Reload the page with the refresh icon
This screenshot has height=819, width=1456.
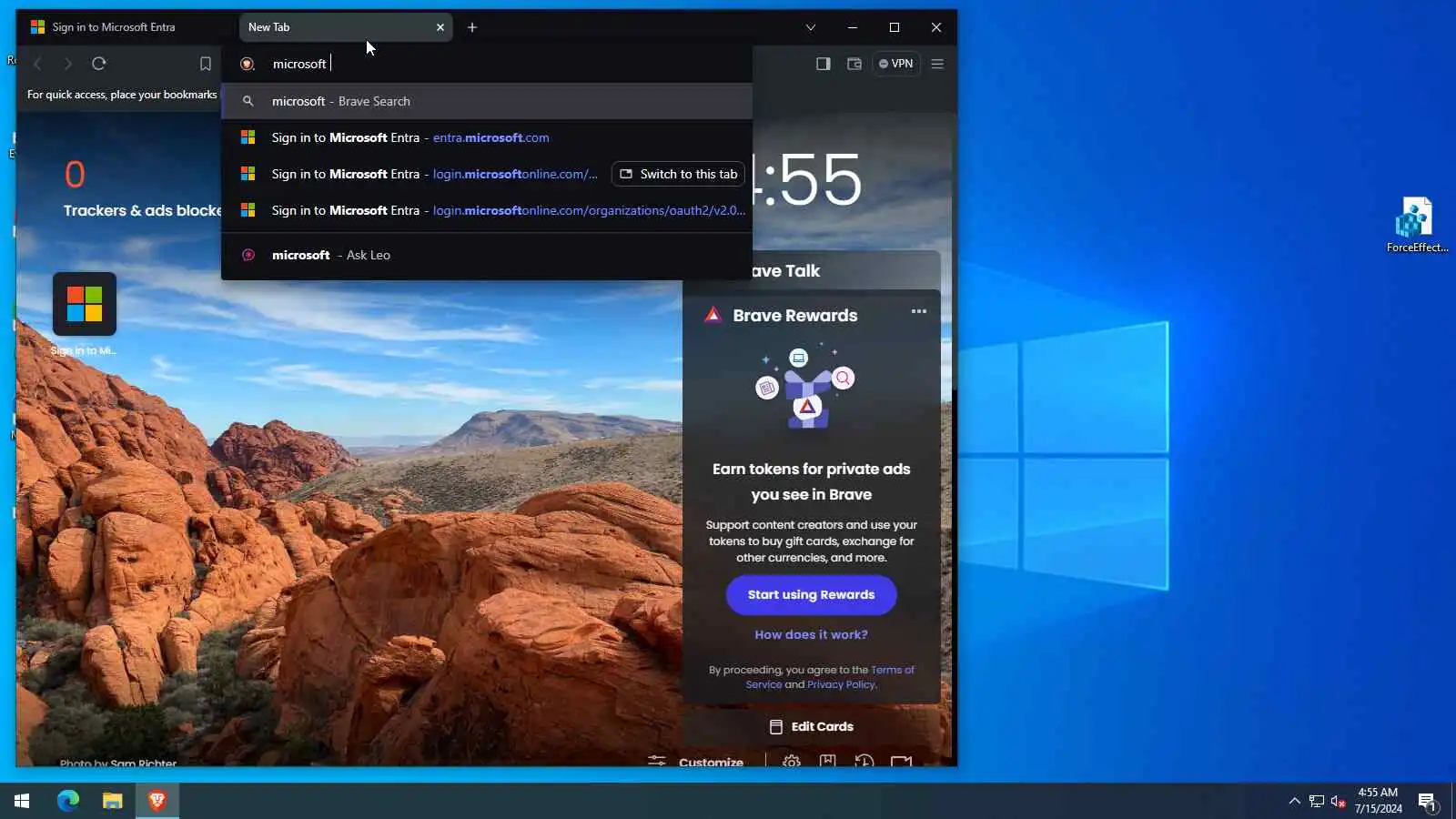[99, 64]
